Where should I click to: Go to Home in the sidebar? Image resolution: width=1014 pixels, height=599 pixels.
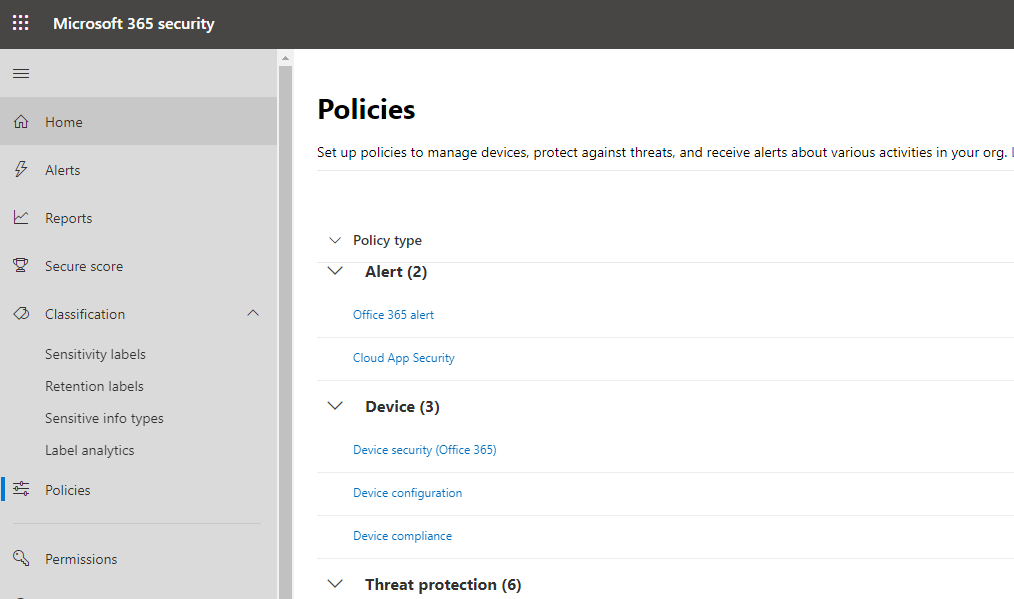[138, 122]
